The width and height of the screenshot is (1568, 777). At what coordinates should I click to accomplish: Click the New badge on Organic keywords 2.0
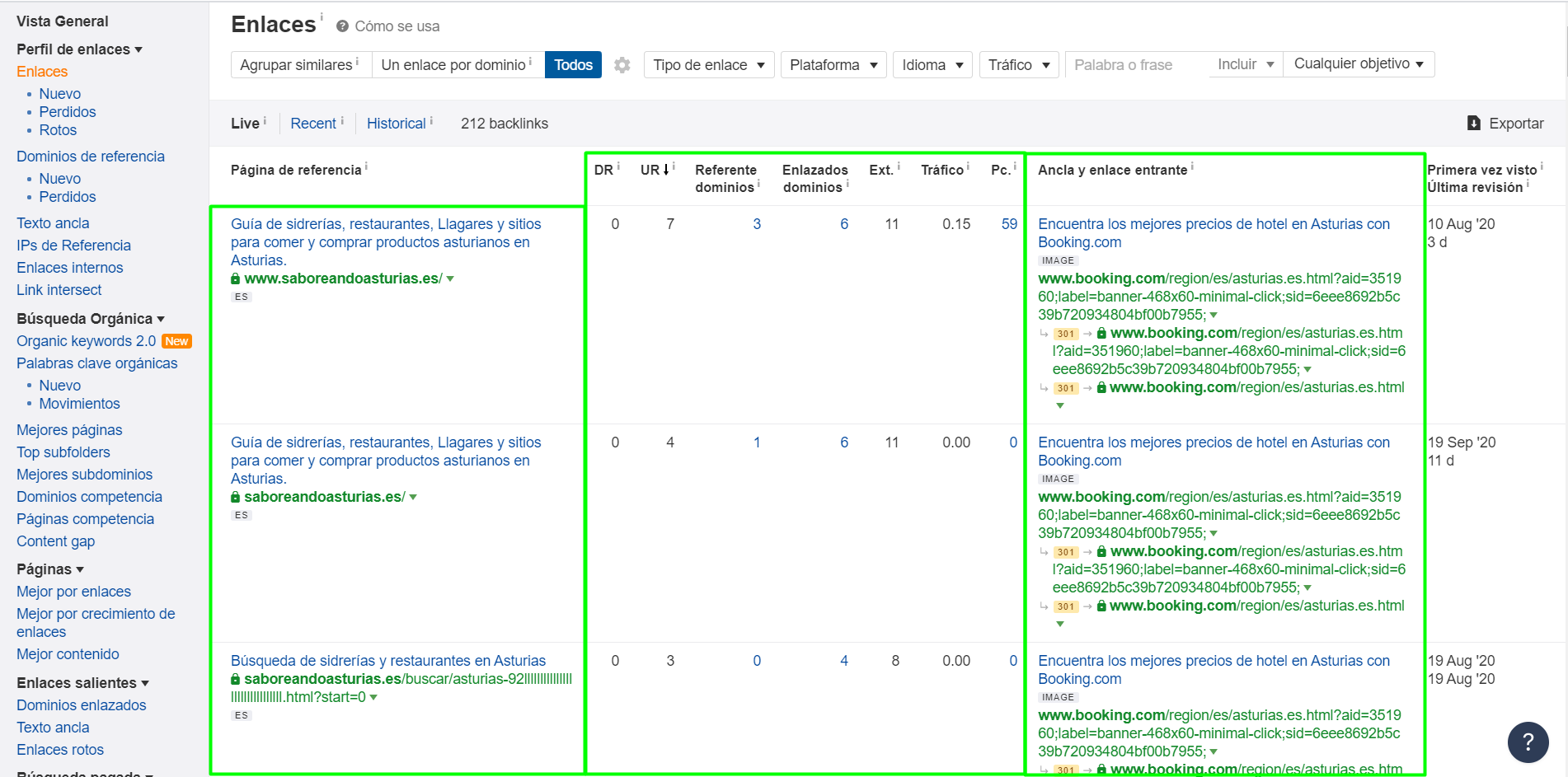(x=177, y=340)
